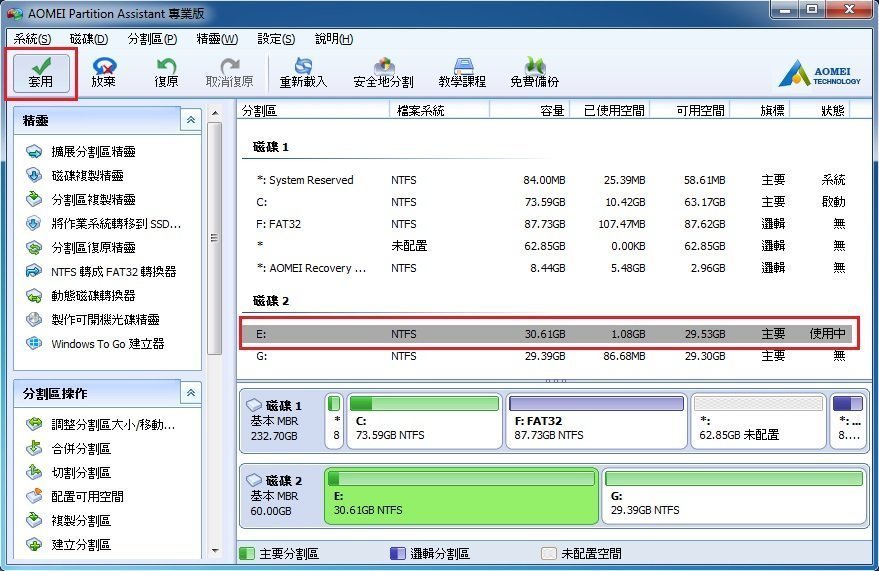Select the 未配置 unallocated row in list

(x=549, y=245)
